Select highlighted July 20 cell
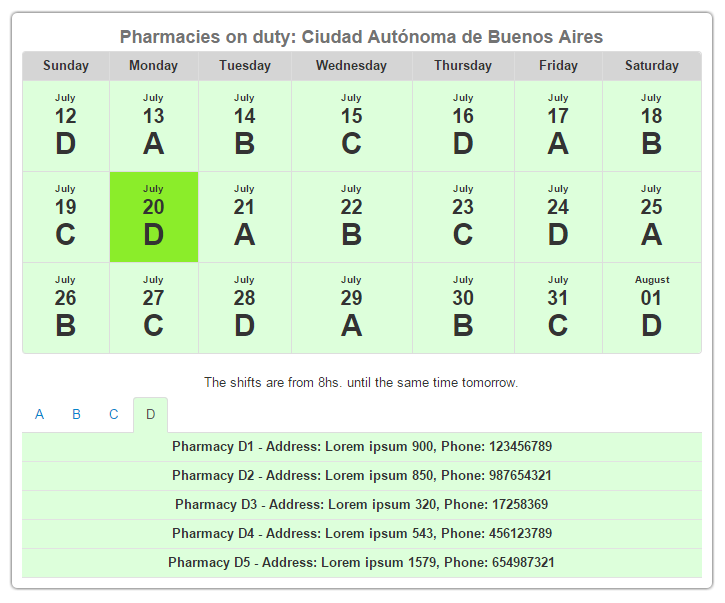This screenshot has height=603, width=725. click(153, 217)
